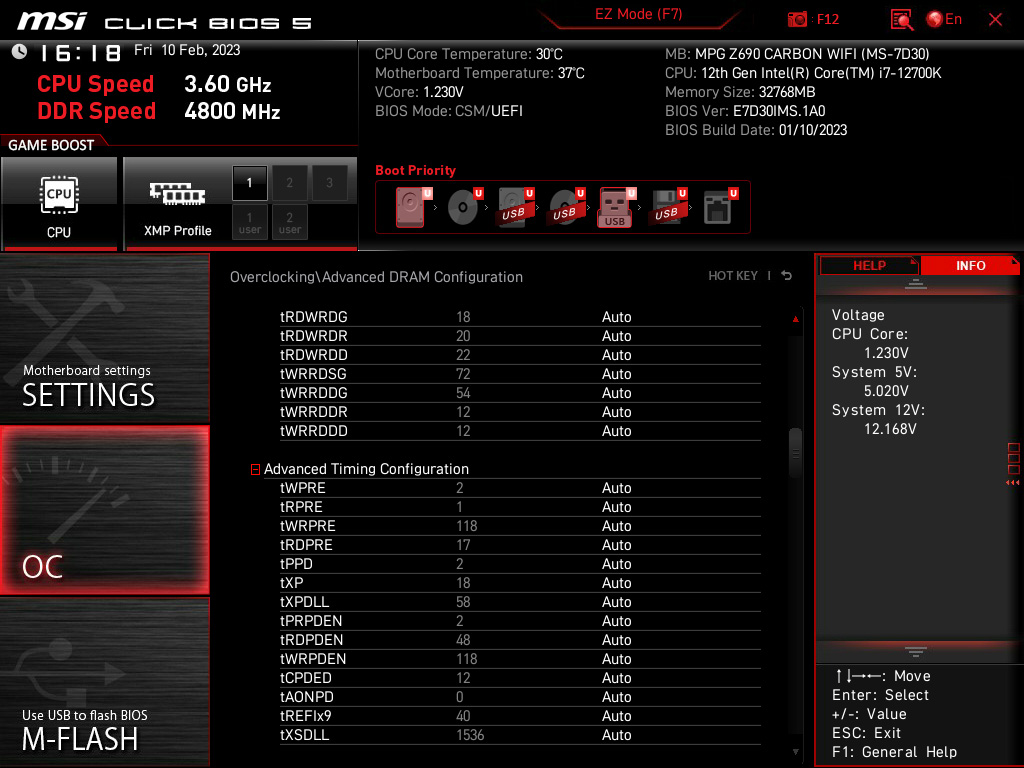Select the USB hard disk boot icon

point(515,207)
